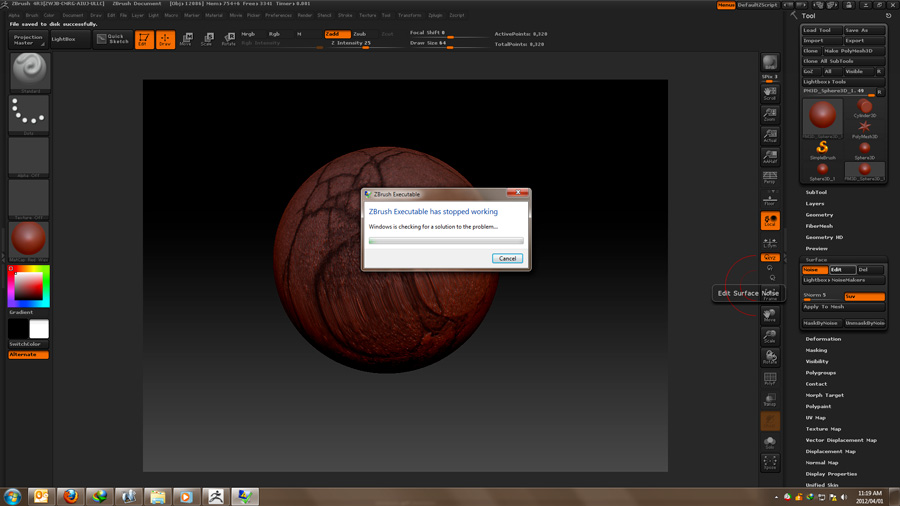Click Apply To Mesh button
This screenshot has width=900, height=506.
(x=843, y=307)
